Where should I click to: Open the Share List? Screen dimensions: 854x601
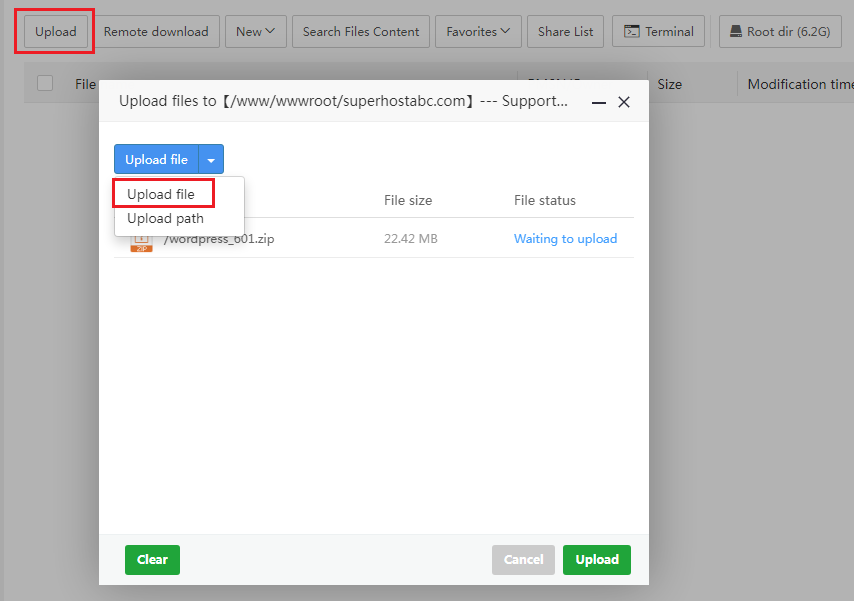coord(565,32)
